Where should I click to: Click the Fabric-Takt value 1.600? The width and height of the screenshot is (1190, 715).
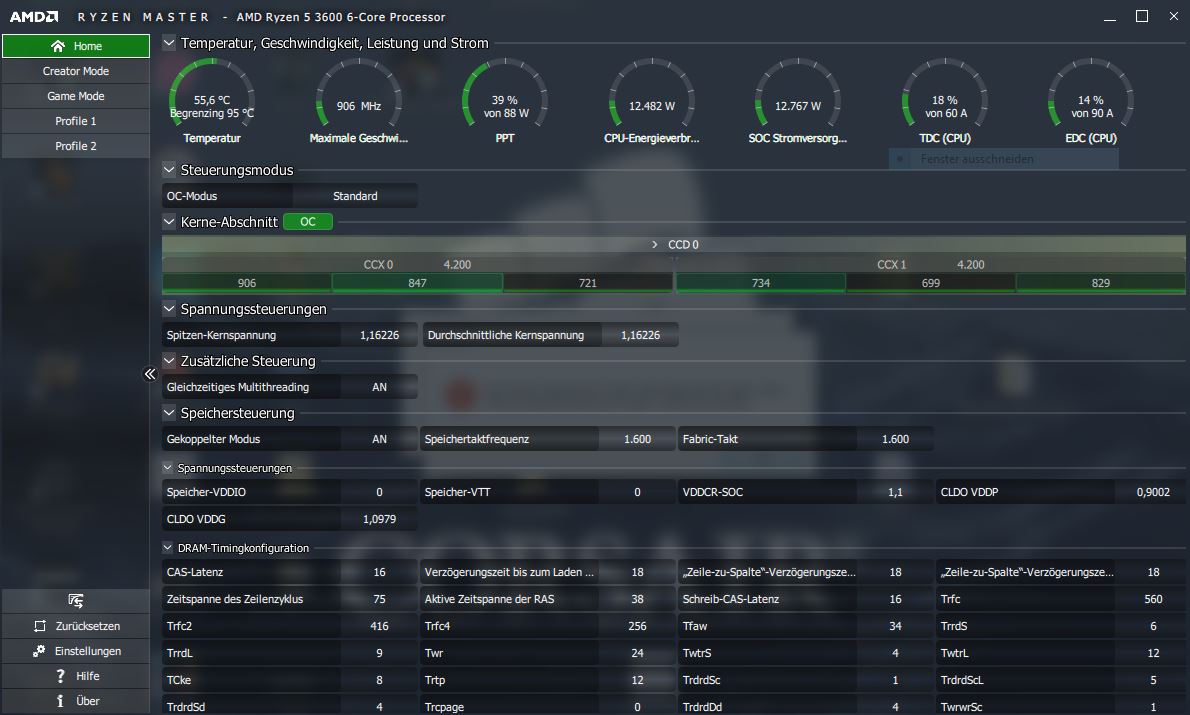tap(896, 439)
